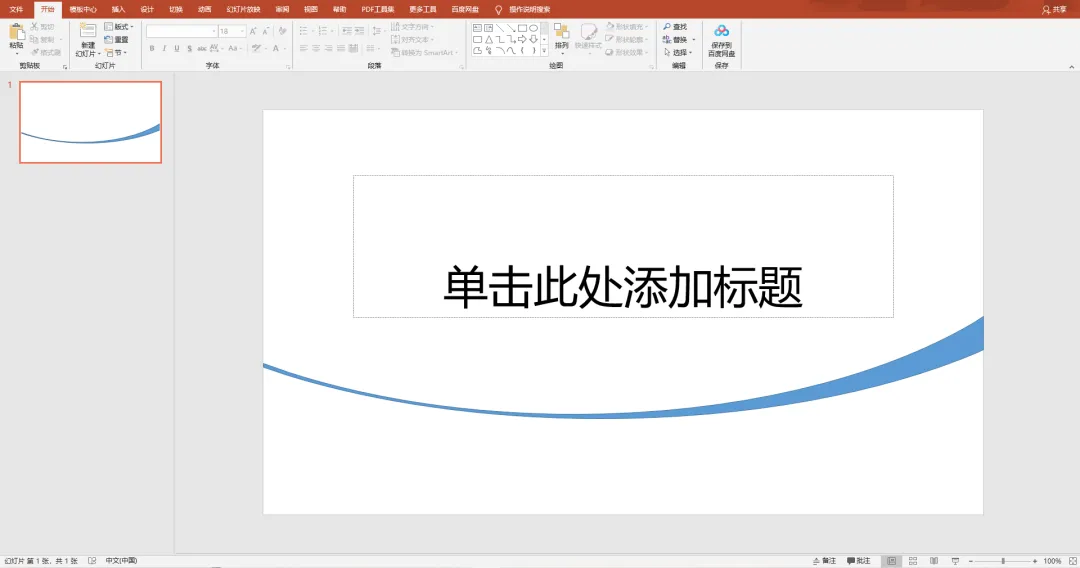The width and height of the screenshot is (1080, 568).
Task: Toggle Bold formatting
Action: [x=152, y=48]
